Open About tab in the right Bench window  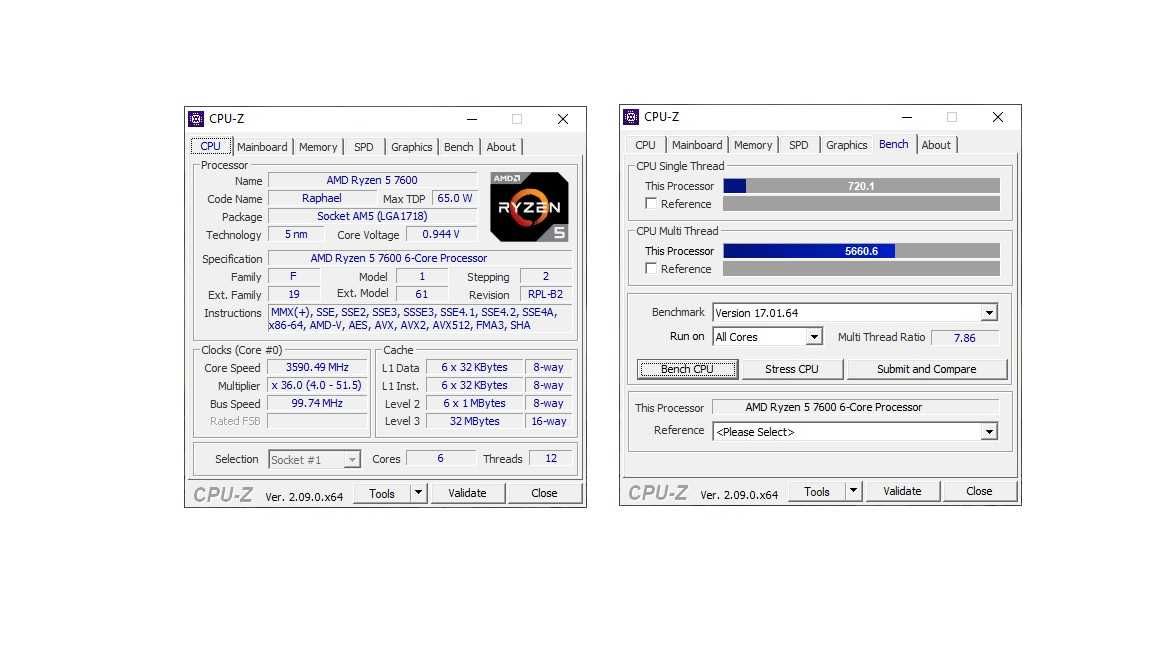click(936, 145)
